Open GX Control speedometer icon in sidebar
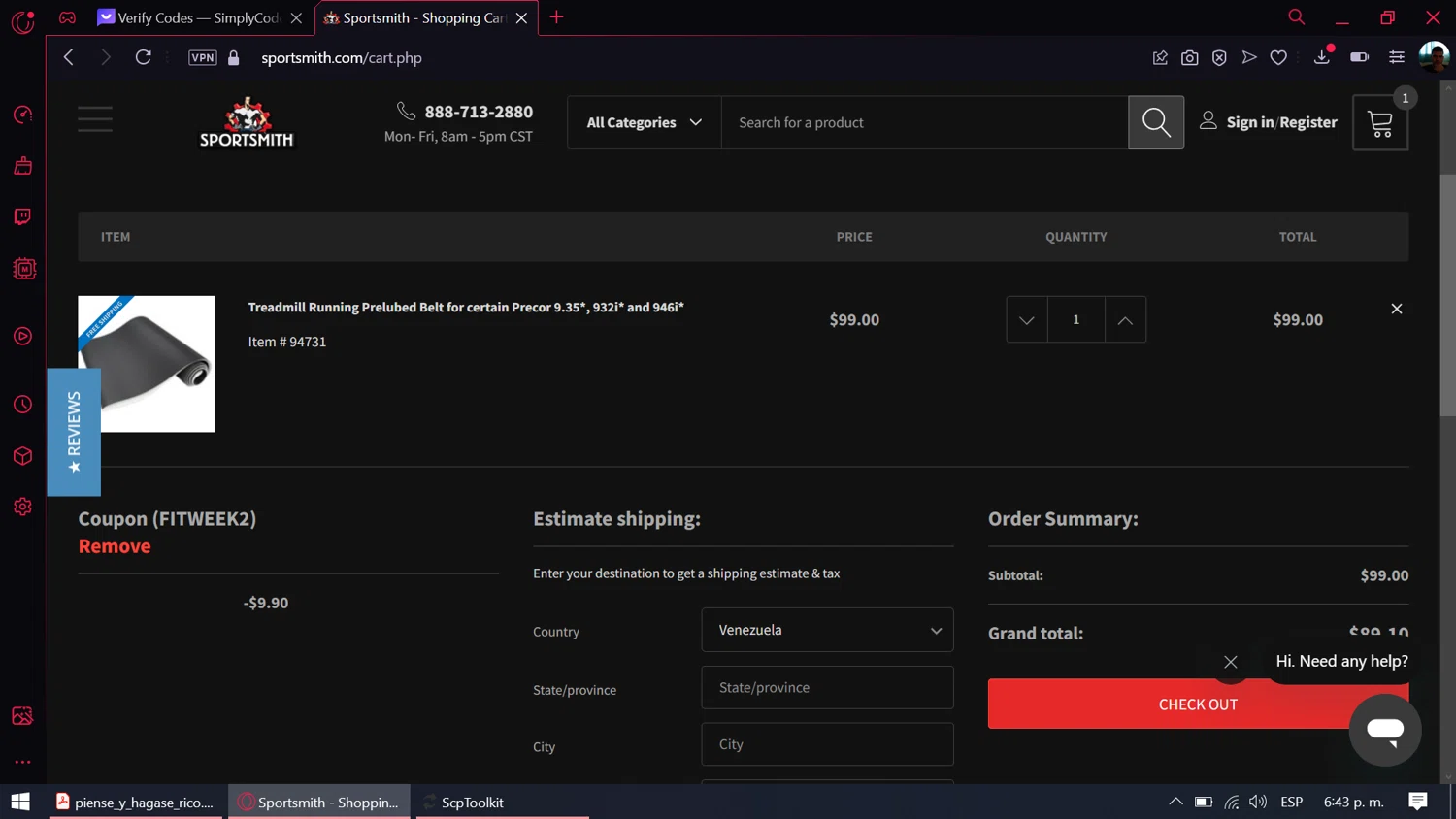Screen dimensions: 1456x819 click(x=23, y=115)
